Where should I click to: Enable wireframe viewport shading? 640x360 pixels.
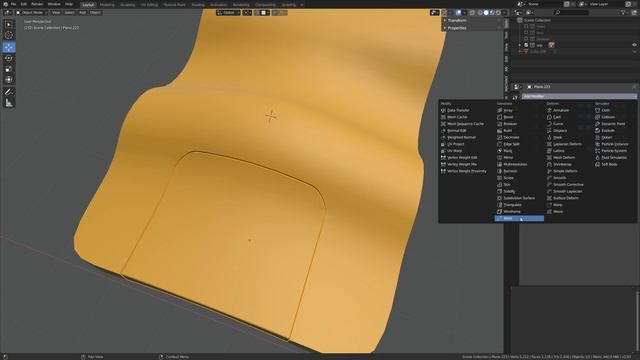[480, 13]
